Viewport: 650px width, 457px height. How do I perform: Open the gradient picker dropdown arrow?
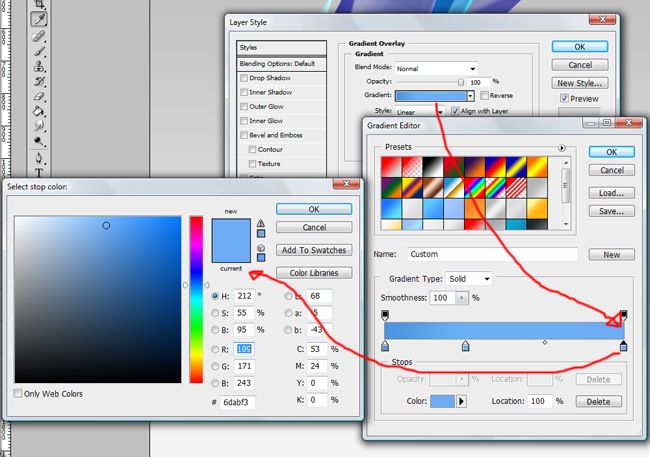tap(470, 96)
